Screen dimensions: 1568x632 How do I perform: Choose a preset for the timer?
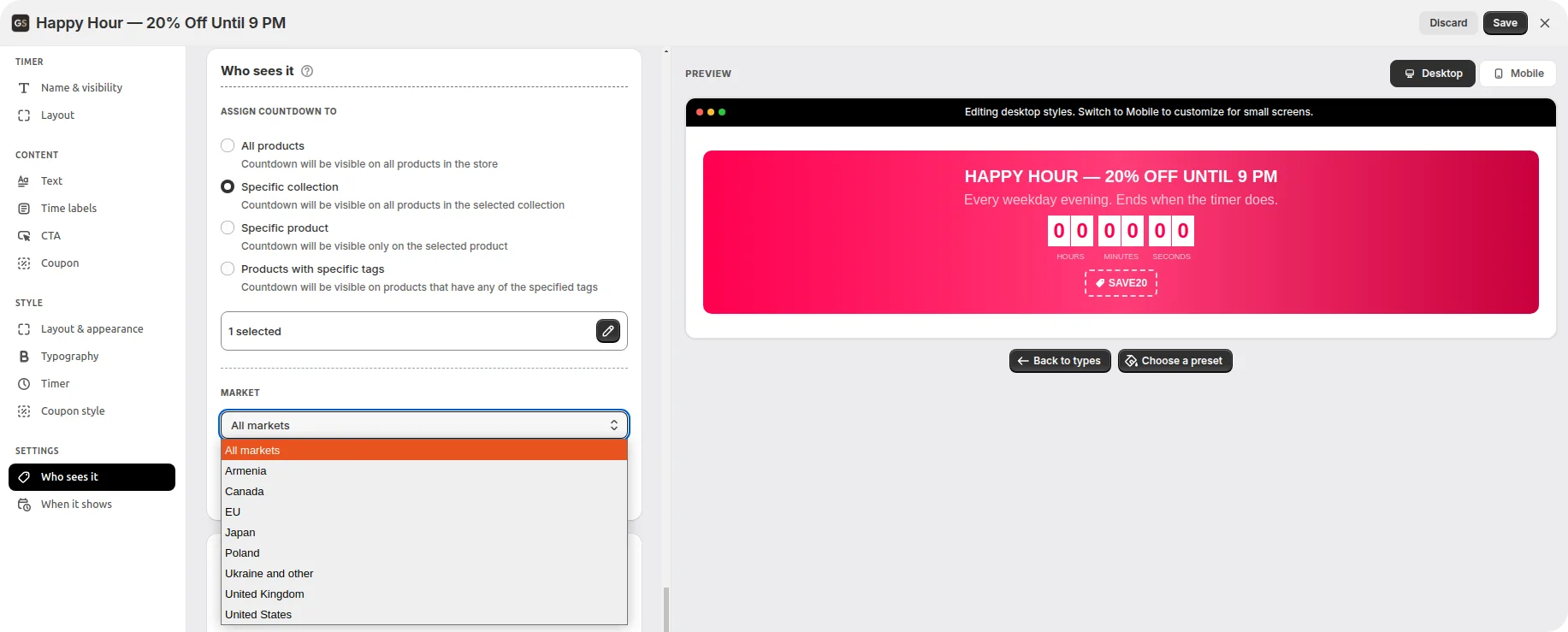point(1175,361)
